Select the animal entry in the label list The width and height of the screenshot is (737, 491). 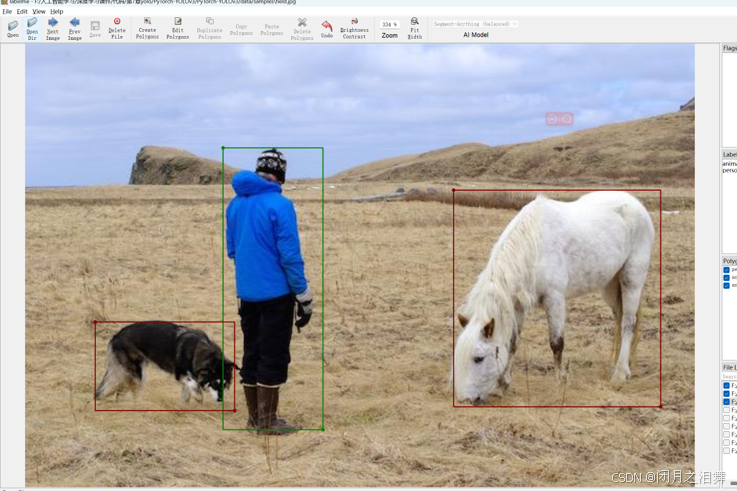pos(729,164)
